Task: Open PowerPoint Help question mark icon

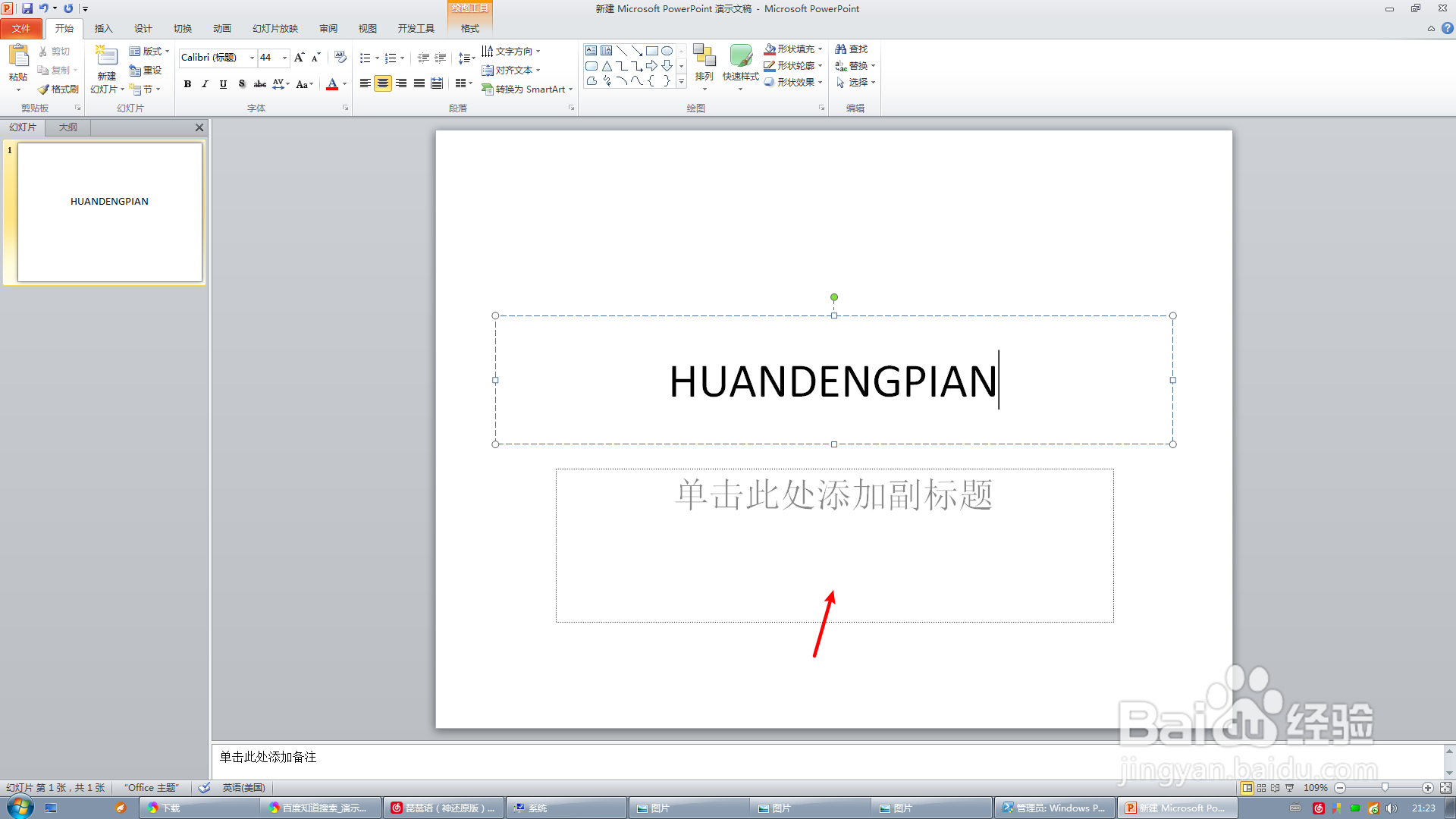Action: 1448,29
